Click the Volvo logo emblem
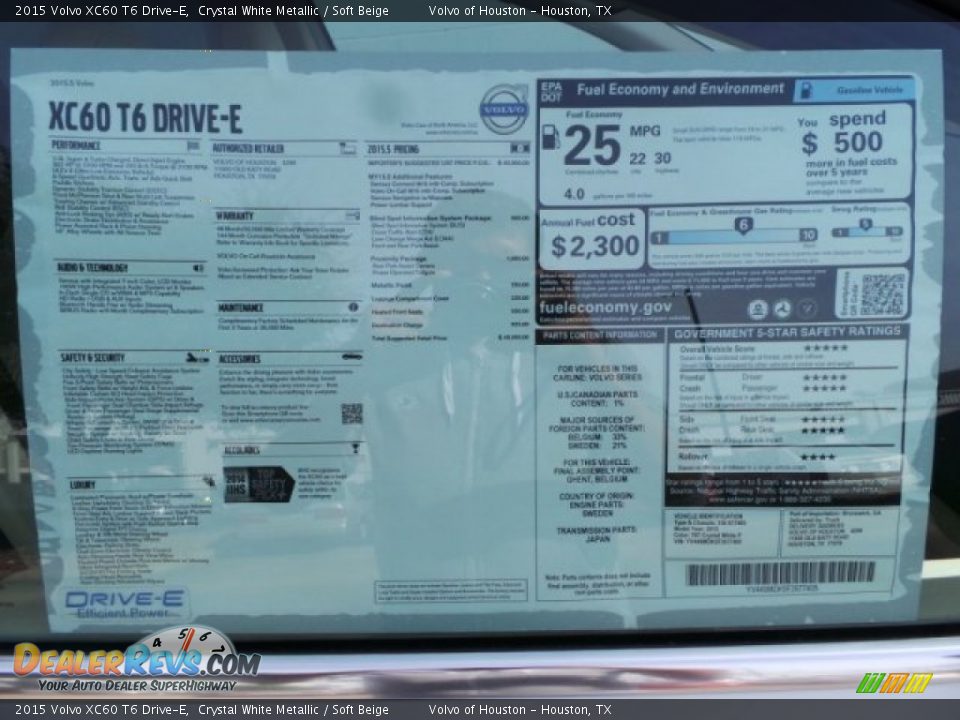This screenshot has width=960, height=720. (503, 108)
